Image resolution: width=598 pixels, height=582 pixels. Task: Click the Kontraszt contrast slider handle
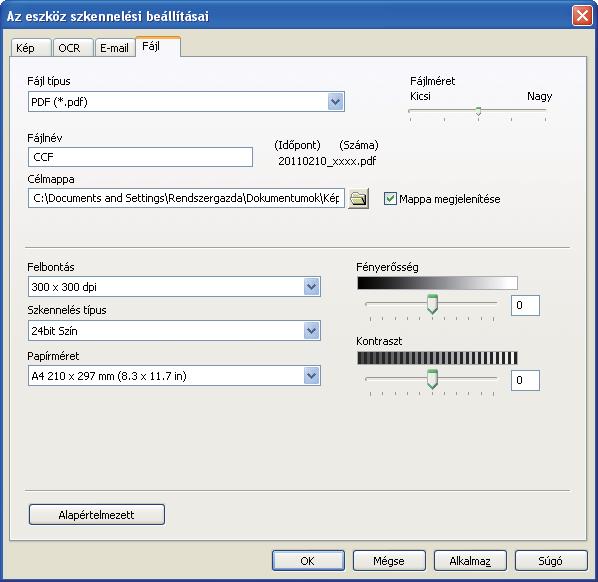(x=432, y=379)
